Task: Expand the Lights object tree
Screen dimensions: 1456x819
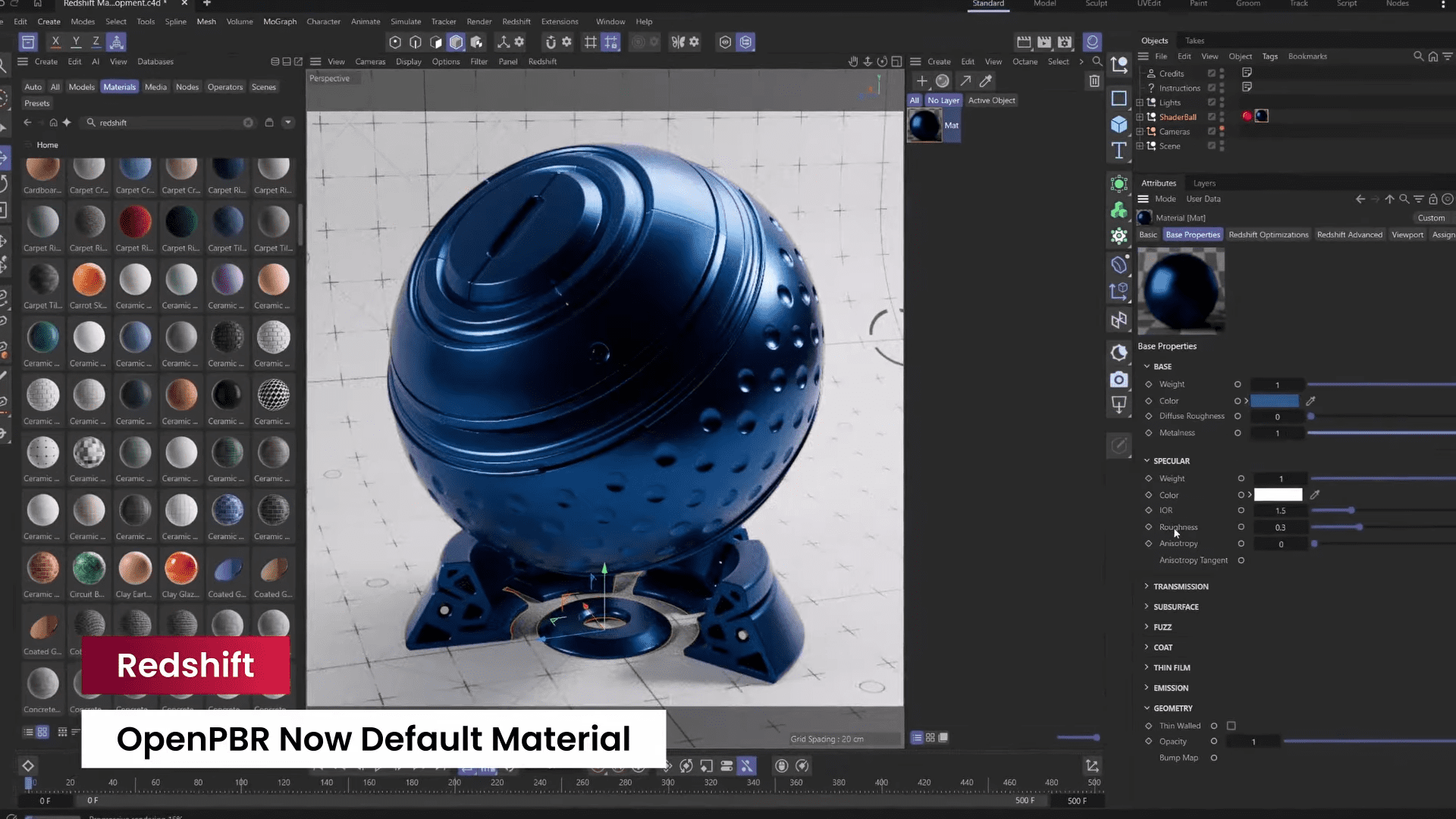Action: (1140, 102)
